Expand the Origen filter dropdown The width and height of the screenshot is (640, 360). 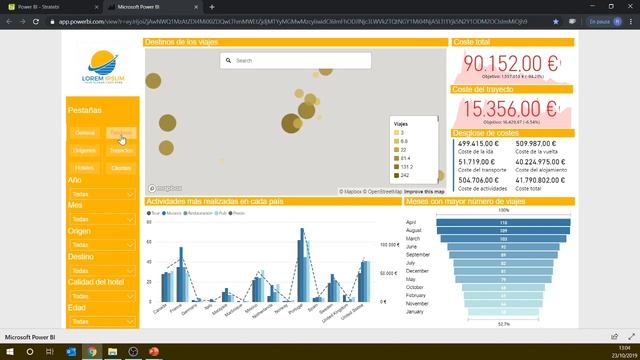coord(102,245)
